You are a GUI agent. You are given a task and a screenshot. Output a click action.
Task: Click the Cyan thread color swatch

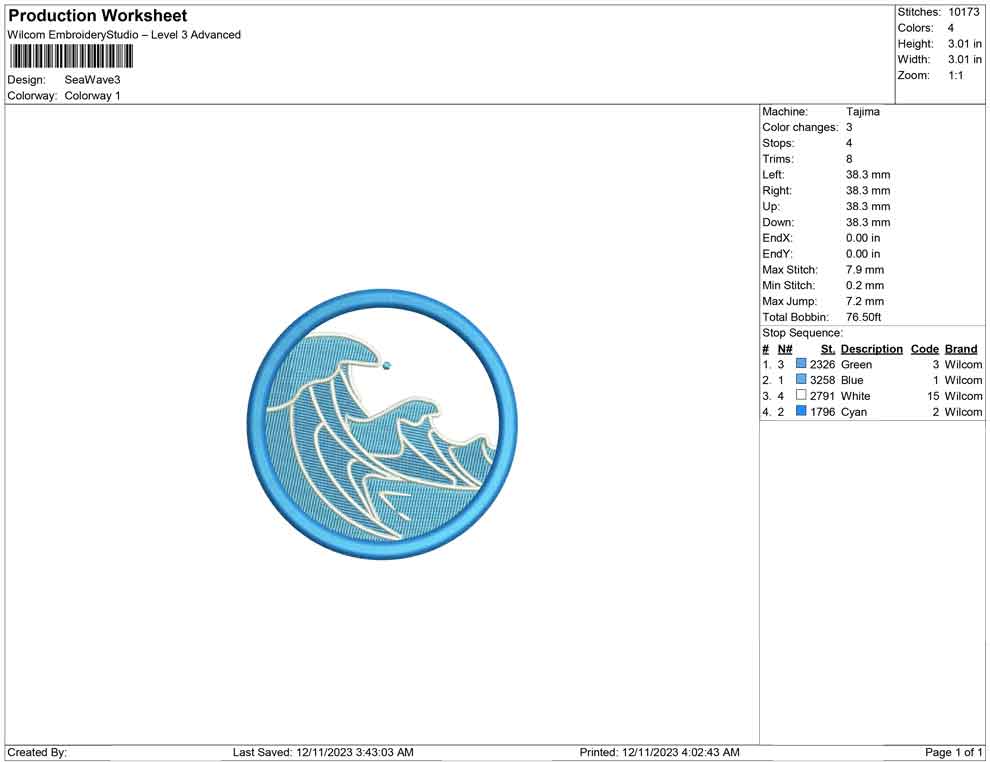click(x=801, y=412)
